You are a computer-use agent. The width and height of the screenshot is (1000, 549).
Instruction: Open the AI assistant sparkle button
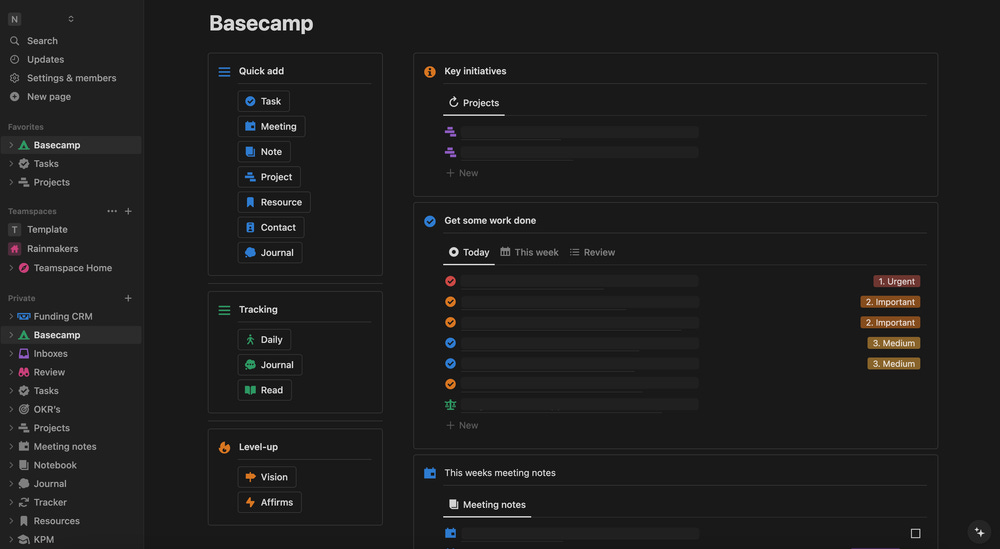pyautogui.click(x=979, y=532)
